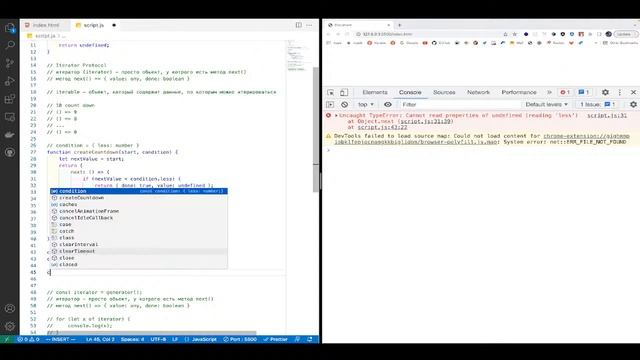This screenshot has height=360, width=640.
Task: Open the Search view in activity bar
Action: [x=9, y=45]
